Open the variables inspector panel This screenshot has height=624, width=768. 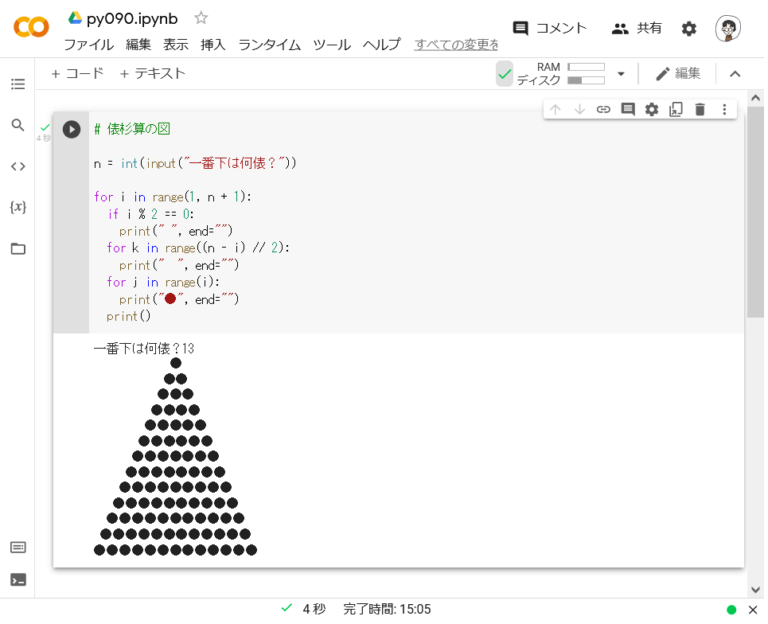coord(18,207)
